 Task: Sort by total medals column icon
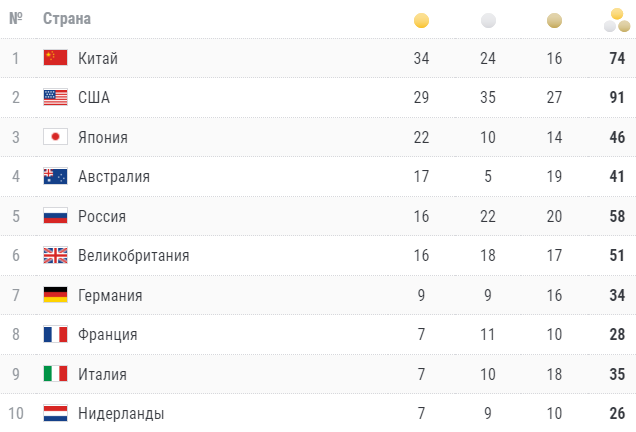[x=617, y=19]
